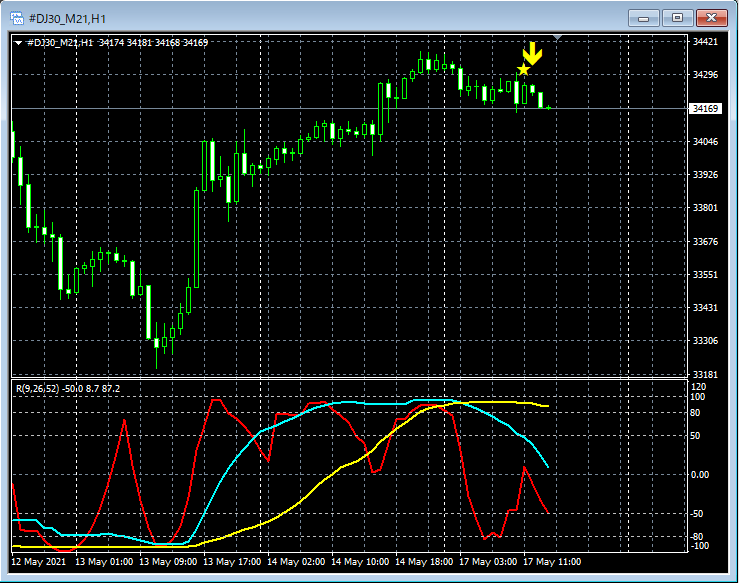The image size is (740, 583).
Task: Click the 13 May 17:00 time label
Action: 232,562
